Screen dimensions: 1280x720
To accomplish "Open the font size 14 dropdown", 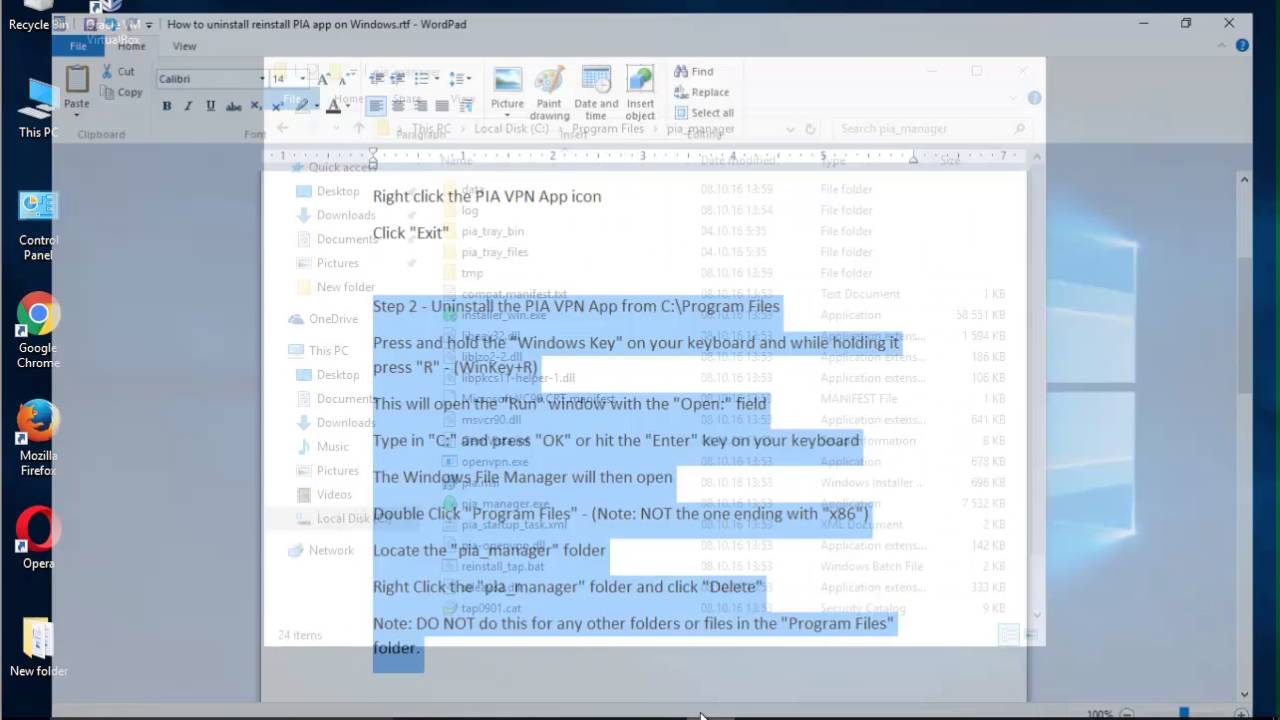I will point(302,79).
